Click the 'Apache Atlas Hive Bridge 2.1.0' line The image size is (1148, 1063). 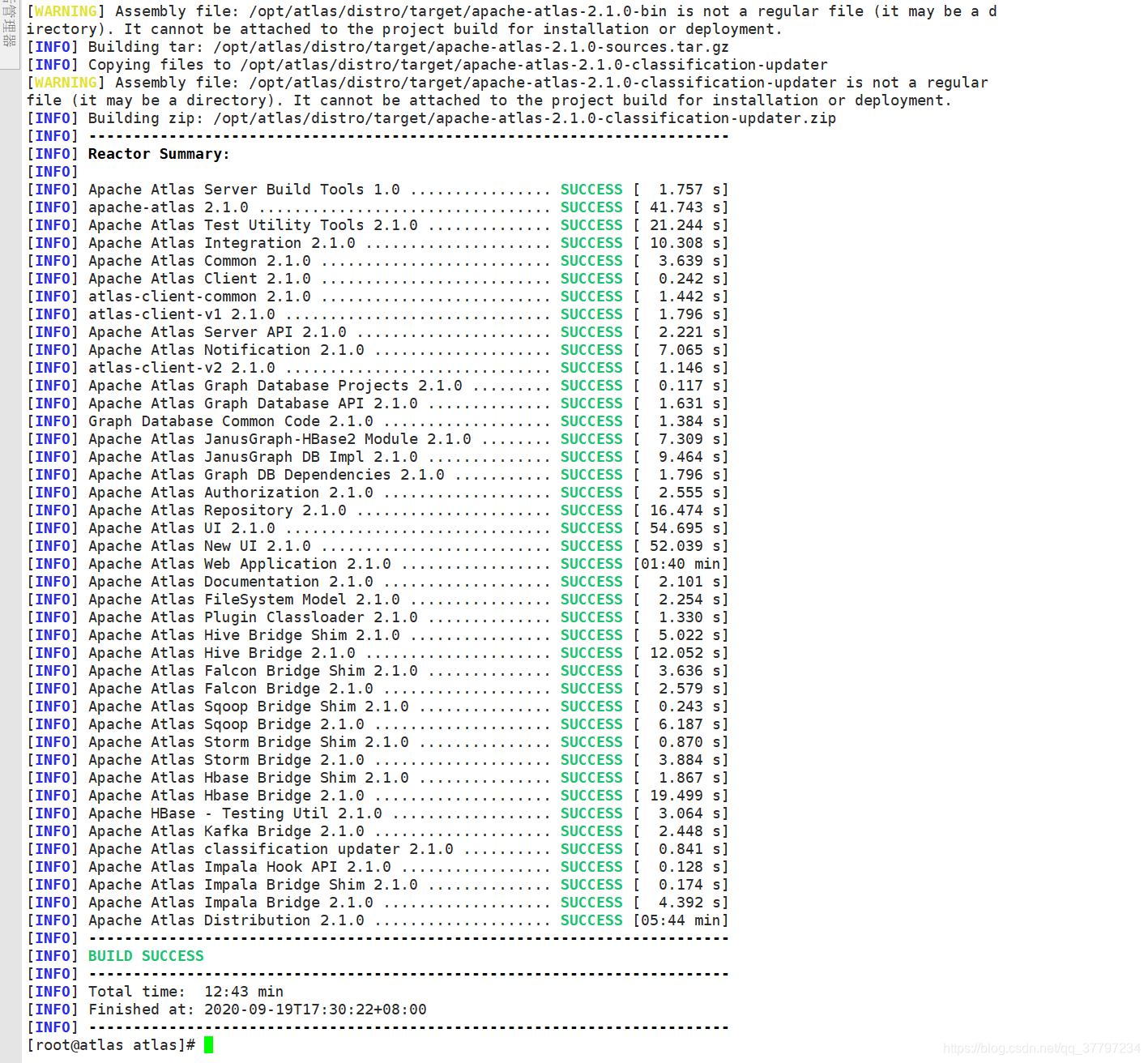pos(378,653)
